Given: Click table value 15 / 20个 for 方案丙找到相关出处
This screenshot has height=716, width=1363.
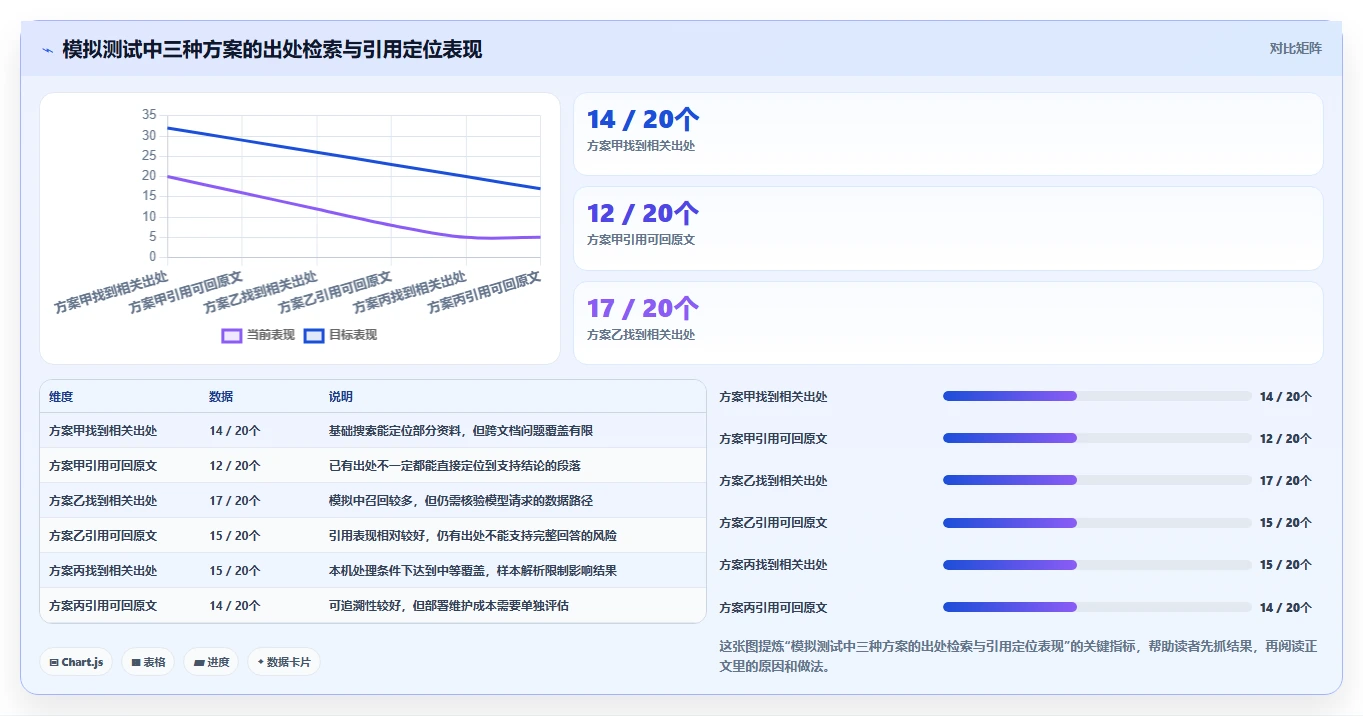Looking at the screenshot, I should click(235, 571).
